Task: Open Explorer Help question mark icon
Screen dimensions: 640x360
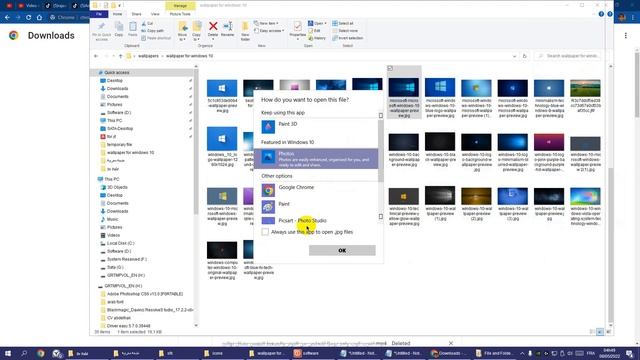Action: (601, 14)
